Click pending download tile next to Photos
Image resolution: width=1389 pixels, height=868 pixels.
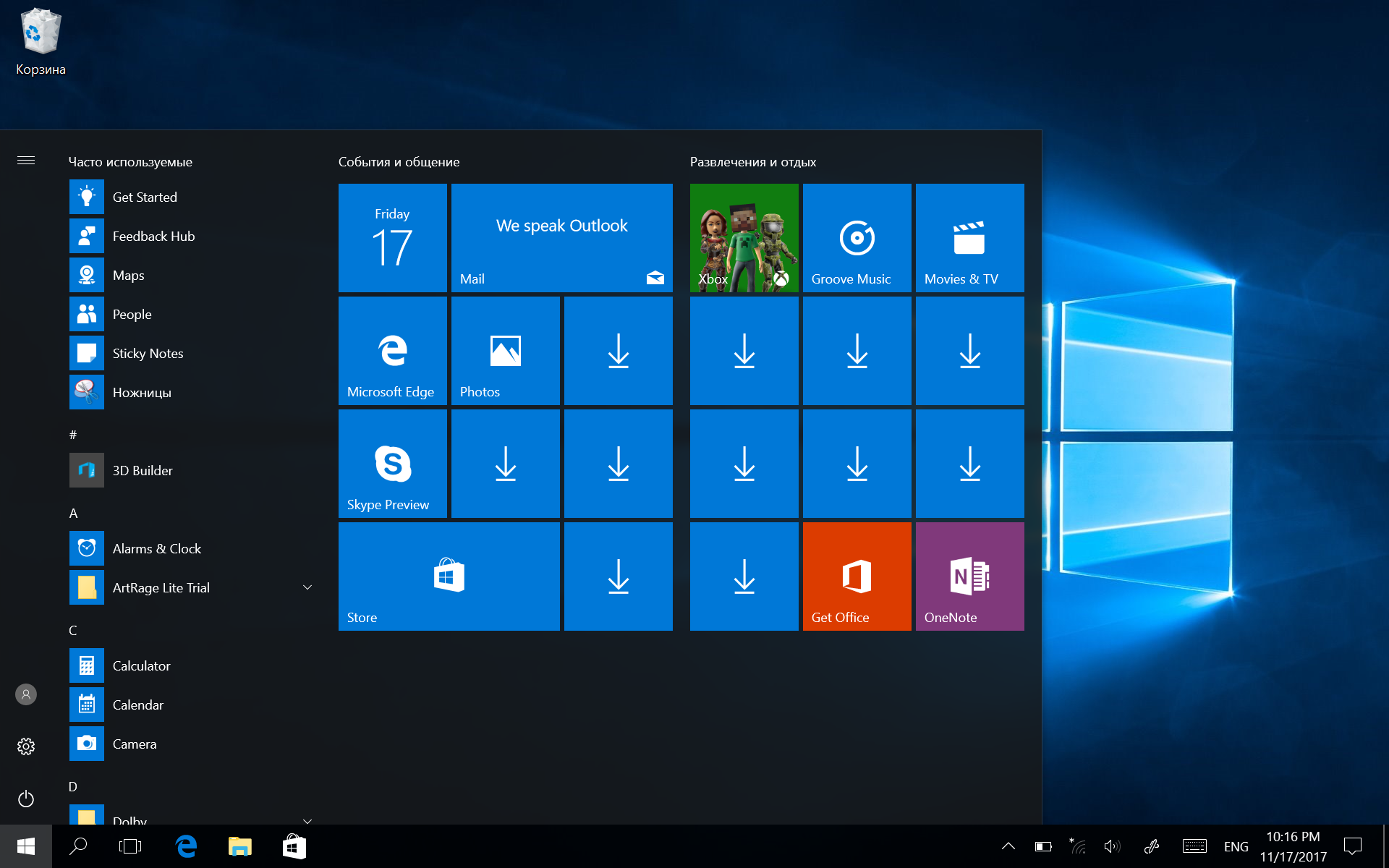click(619, 351)
